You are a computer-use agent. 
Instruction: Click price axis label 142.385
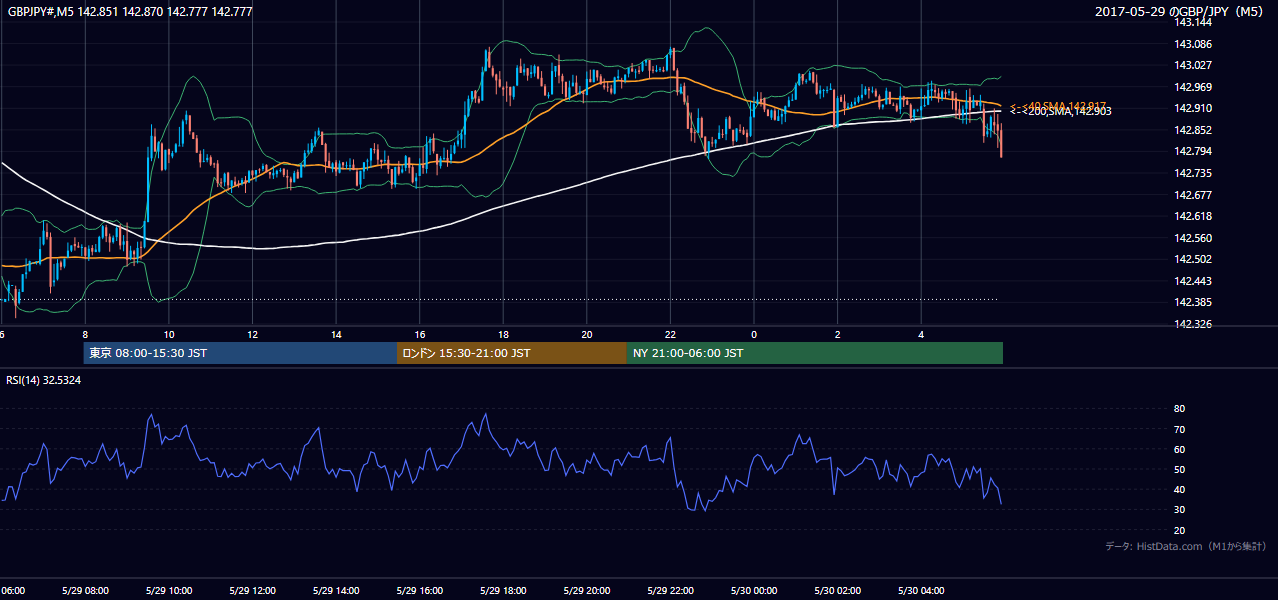pyautogui.click(x=1192, y=302)
